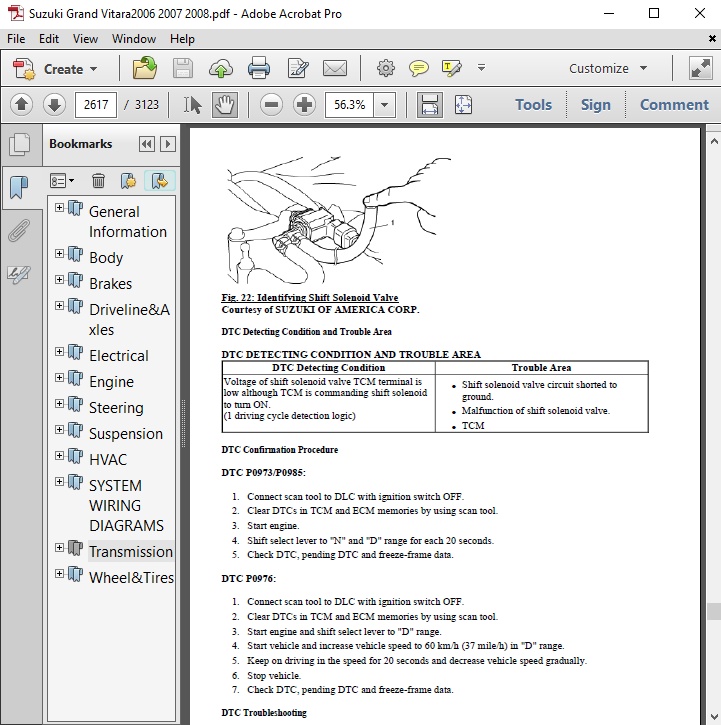Click the upload to cloud icon
The width and height of the screenshot is (721, 725).
click(221, 68)
